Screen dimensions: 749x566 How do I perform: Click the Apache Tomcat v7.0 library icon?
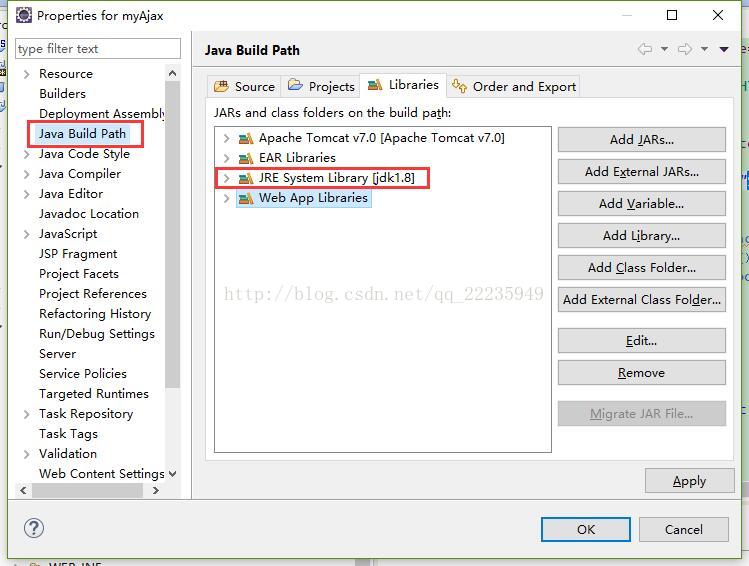point(246,139)
